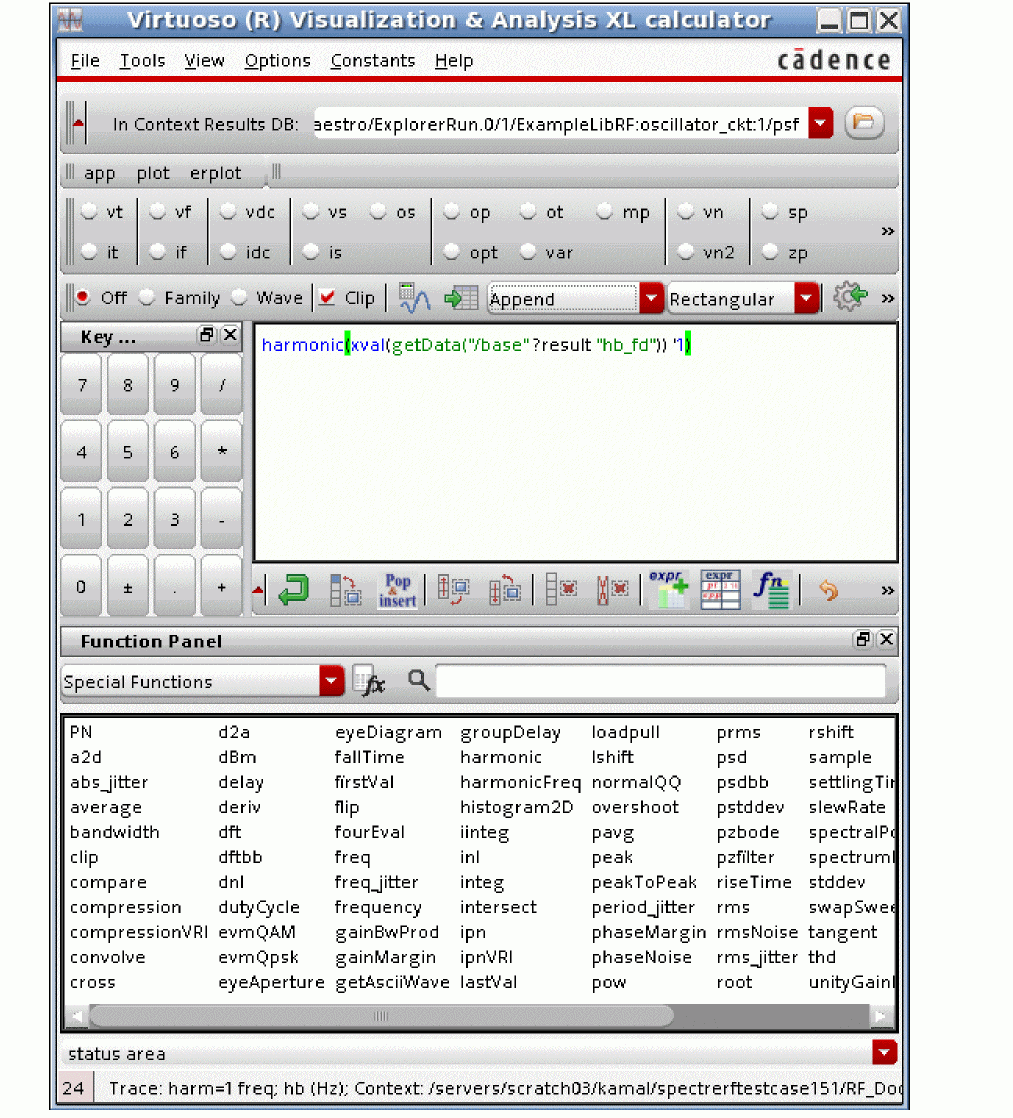Select the Wave radio button

pyautogui.click(x=240, y=297)
